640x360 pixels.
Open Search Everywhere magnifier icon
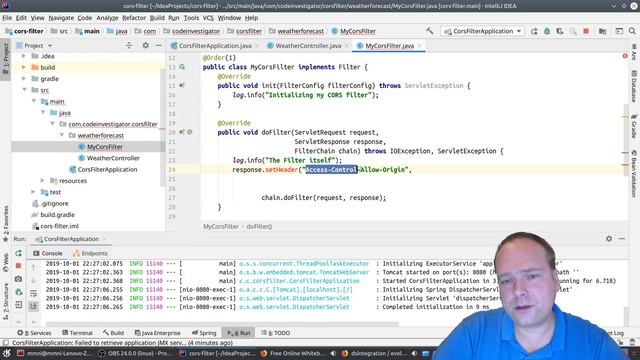tap(632, 31)
